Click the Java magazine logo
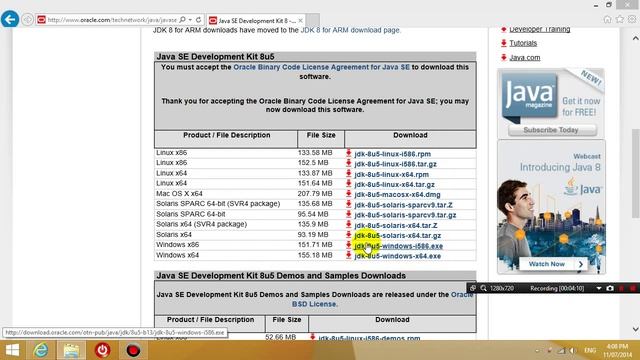The image size is (640, 360). tap(529, 96)
